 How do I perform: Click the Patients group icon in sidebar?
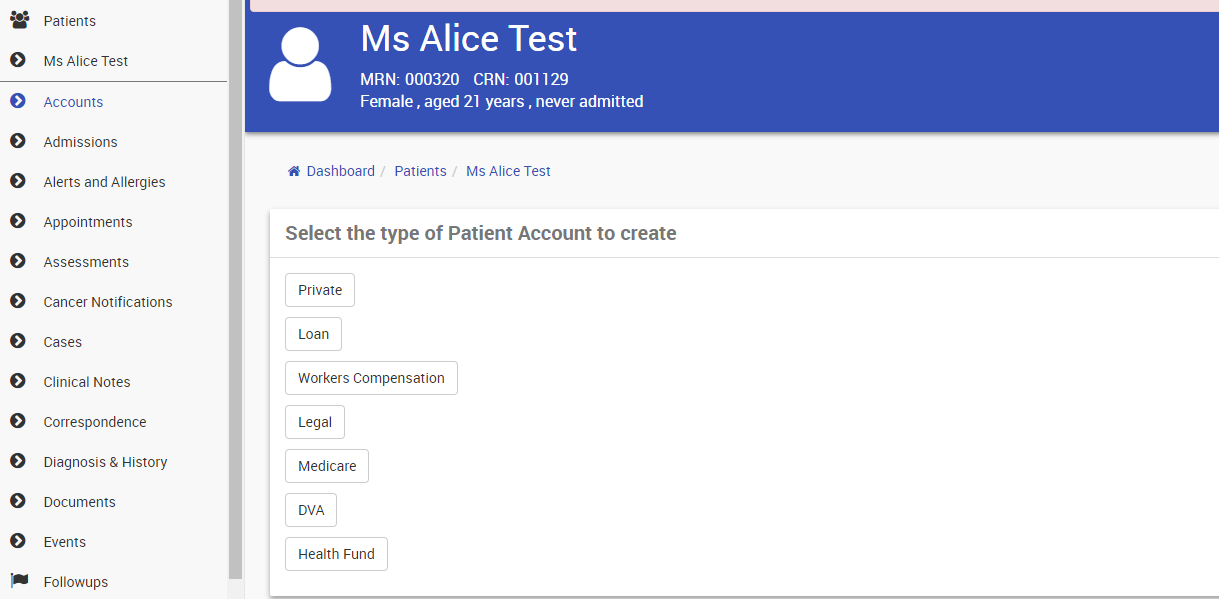tap(19, 20)
